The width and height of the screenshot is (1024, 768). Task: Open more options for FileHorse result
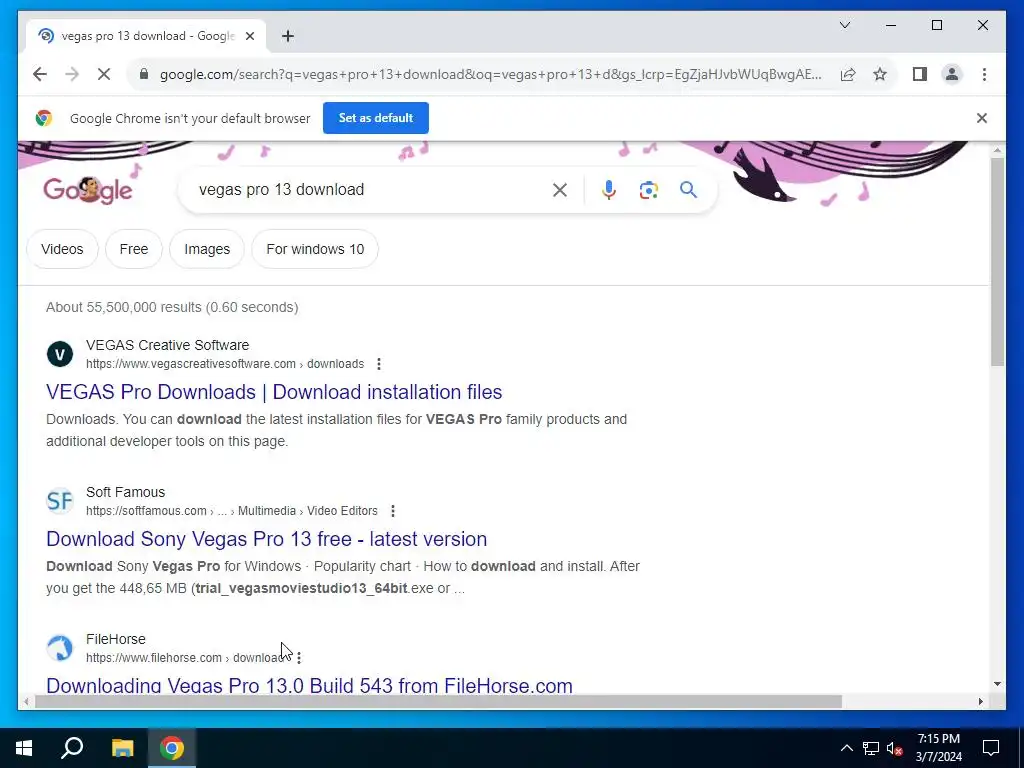[299, 658]
